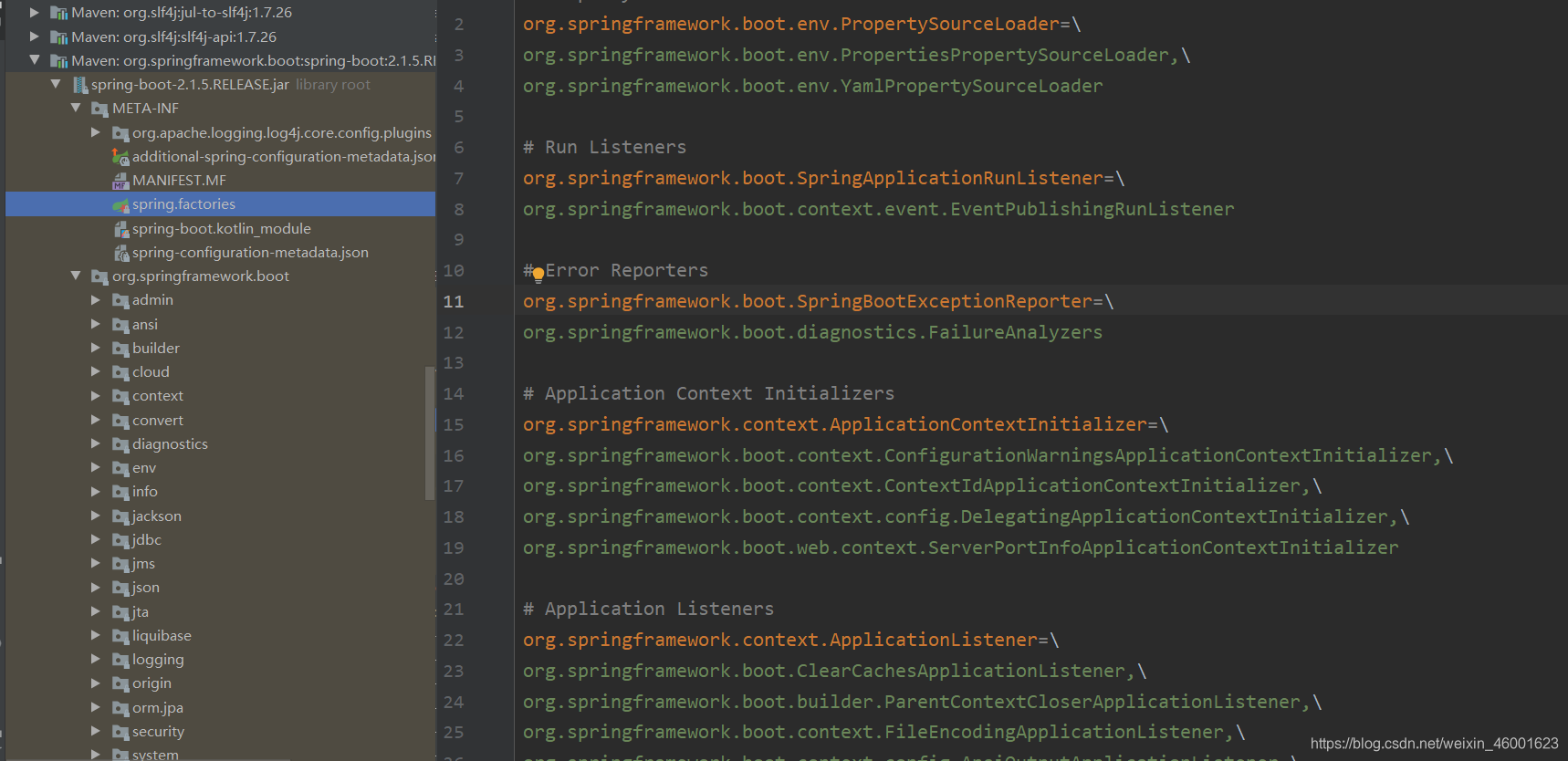Expand the info package
The height and width of the screenshot is (761, 1568).
(x=96, y=492)
